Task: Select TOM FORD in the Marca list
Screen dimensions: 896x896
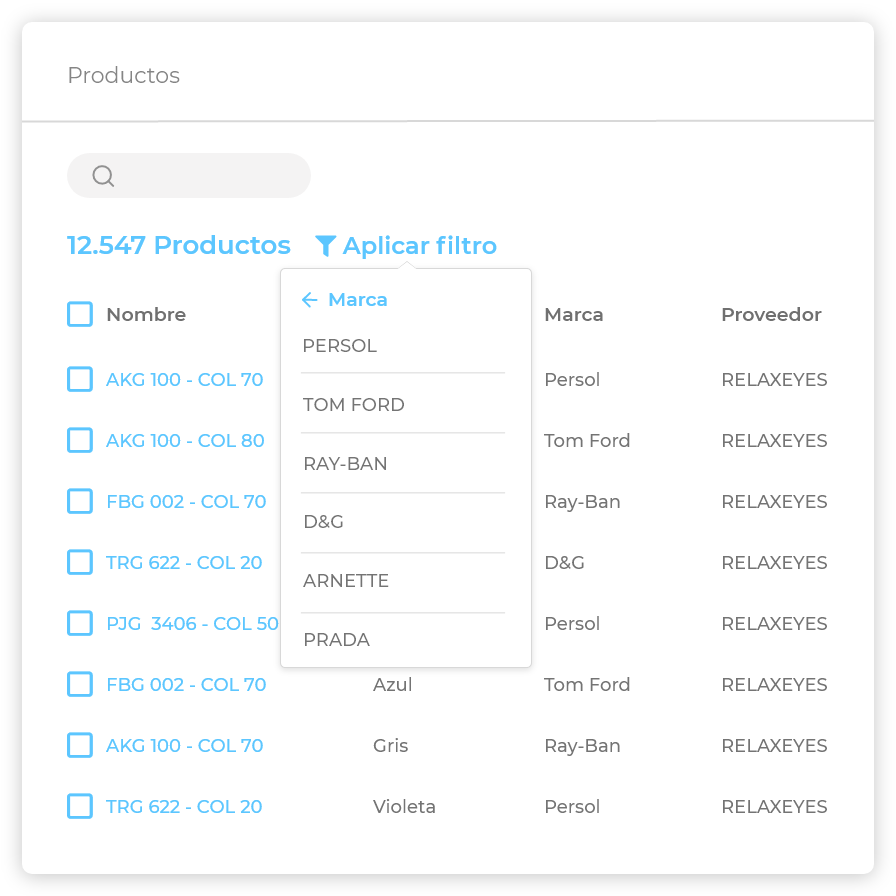Action: point(354,405)
